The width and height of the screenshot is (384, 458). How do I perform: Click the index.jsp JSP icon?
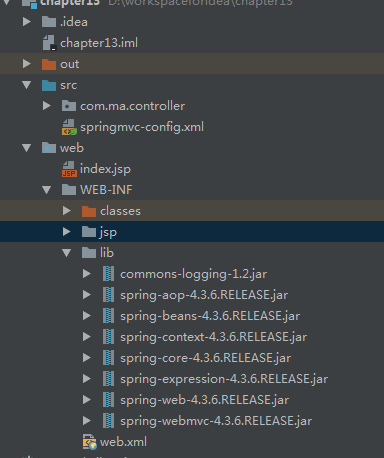tap(69, 169)
